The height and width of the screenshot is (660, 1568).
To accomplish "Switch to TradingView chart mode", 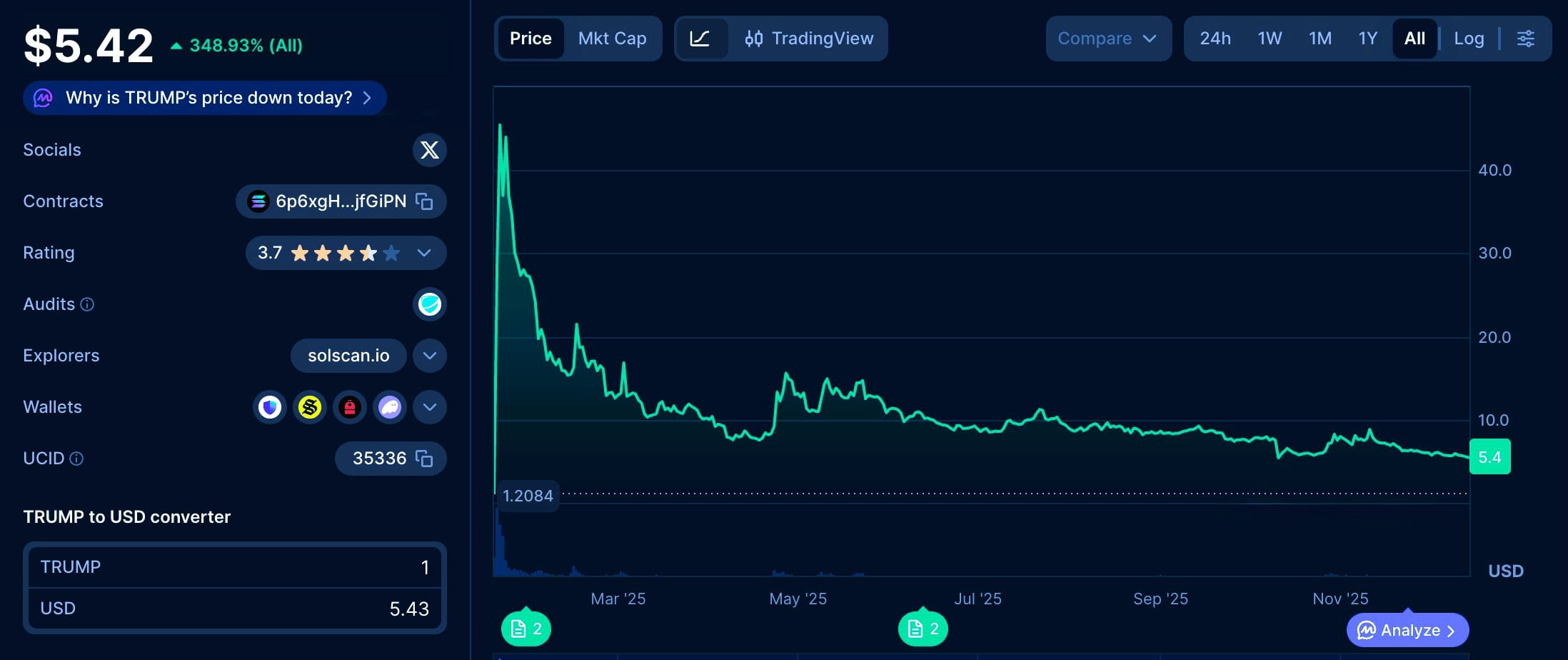I will coord(809,39).
